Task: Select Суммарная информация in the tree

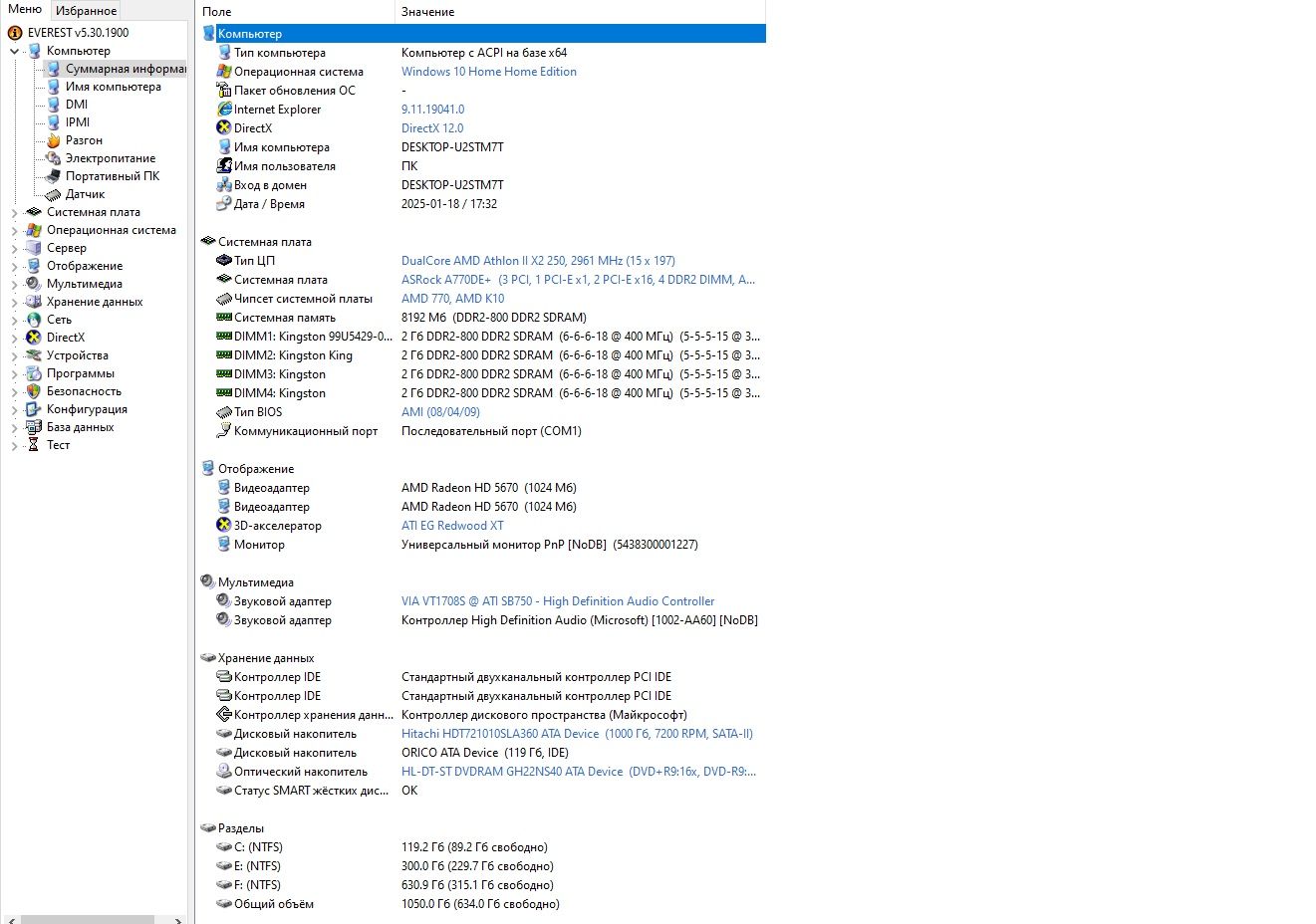Action: pyautogui.click(x=127, y=69)
